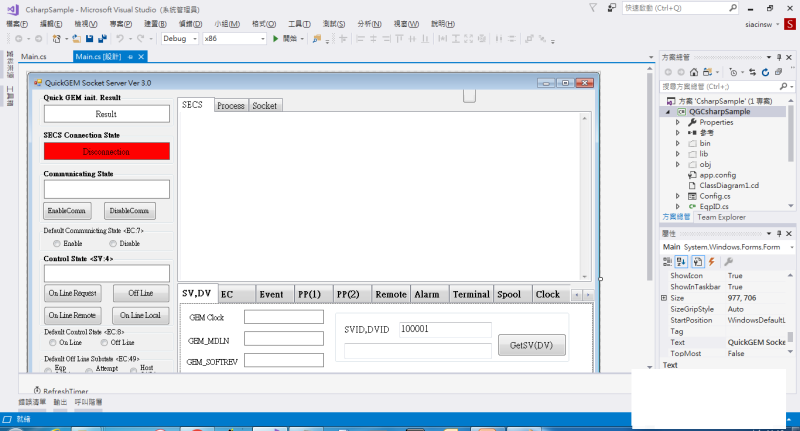This screenshot has height=431, width=800.
Task: Expand the obj folder node
Action: pyautogui.click(x=678, y=164)
